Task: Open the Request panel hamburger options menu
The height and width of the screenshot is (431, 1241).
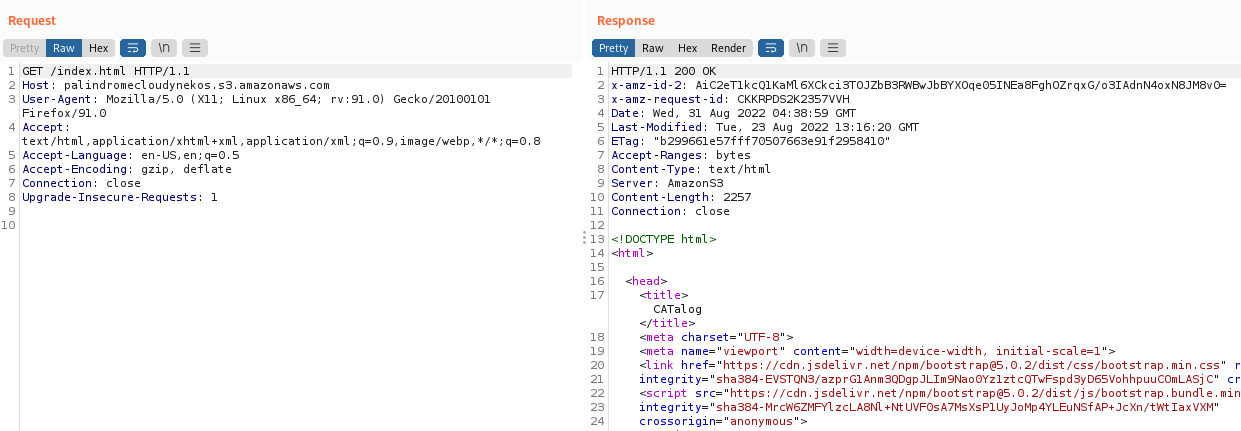Action: [x=195, y=48]
